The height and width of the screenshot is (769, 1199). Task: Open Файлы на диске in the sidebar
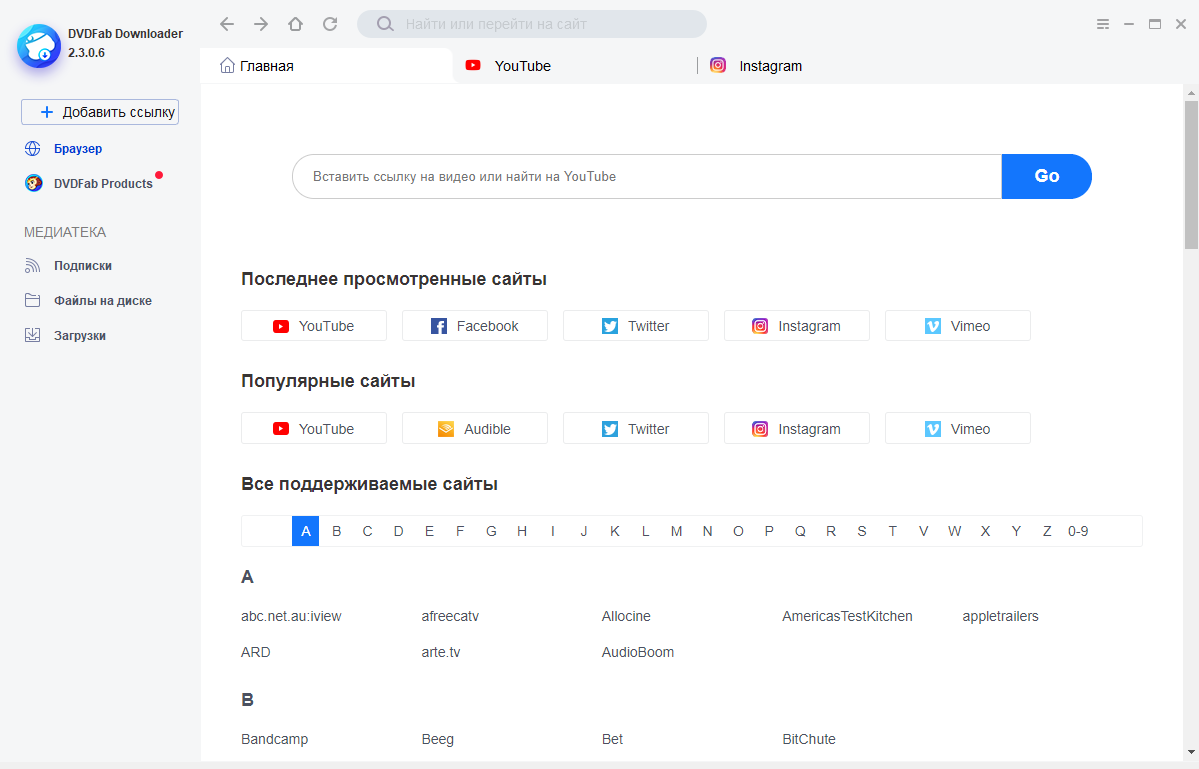(102, 300)
